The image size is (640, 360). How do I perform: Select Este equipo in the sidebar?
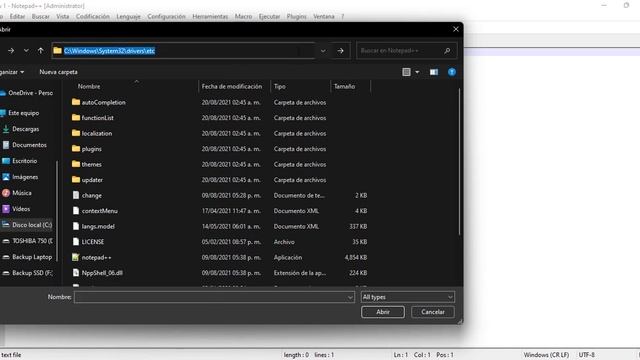24,113
